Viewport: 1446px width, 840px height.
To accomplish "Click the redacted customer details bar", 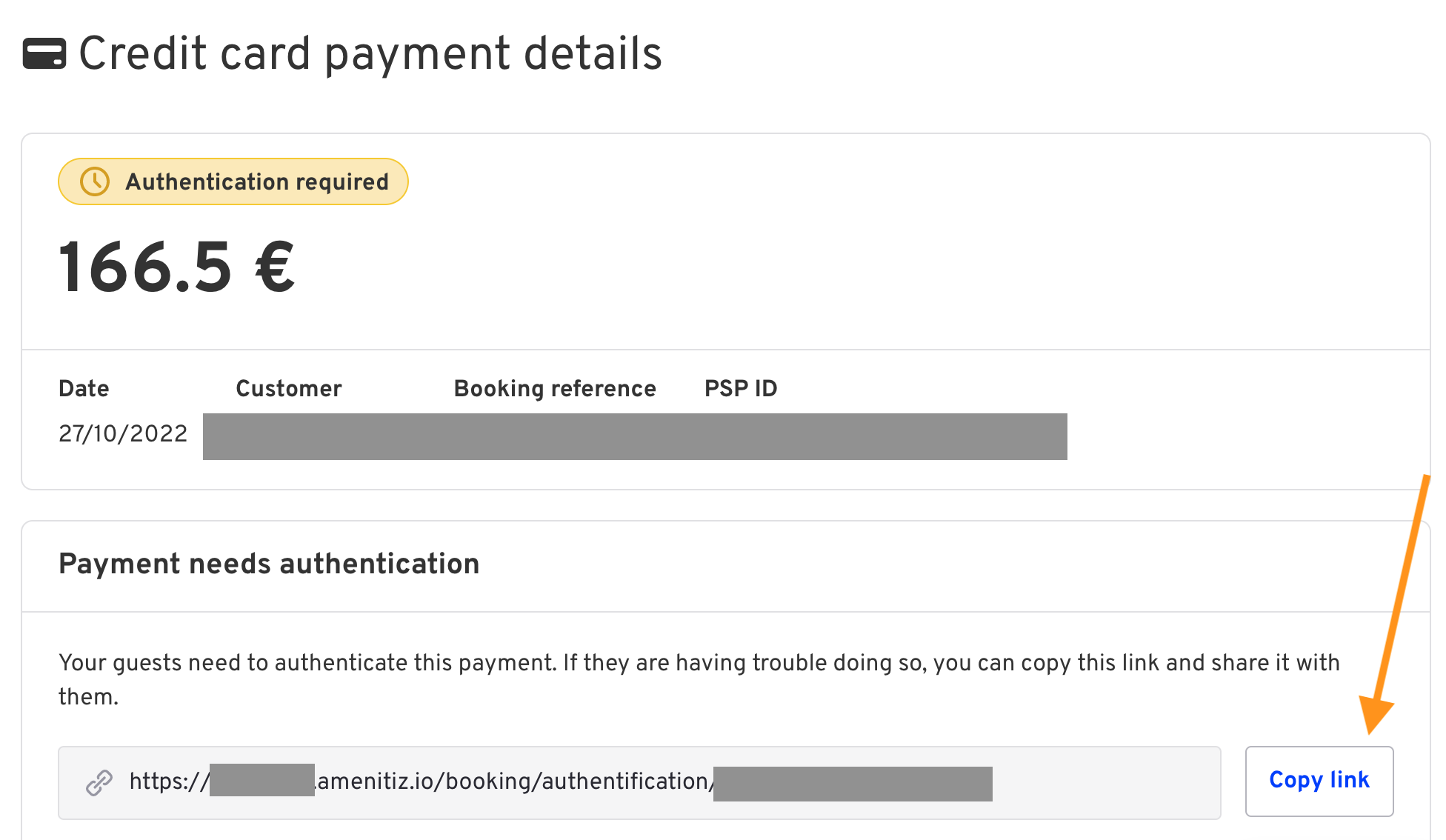I will (x=635, y=436).
